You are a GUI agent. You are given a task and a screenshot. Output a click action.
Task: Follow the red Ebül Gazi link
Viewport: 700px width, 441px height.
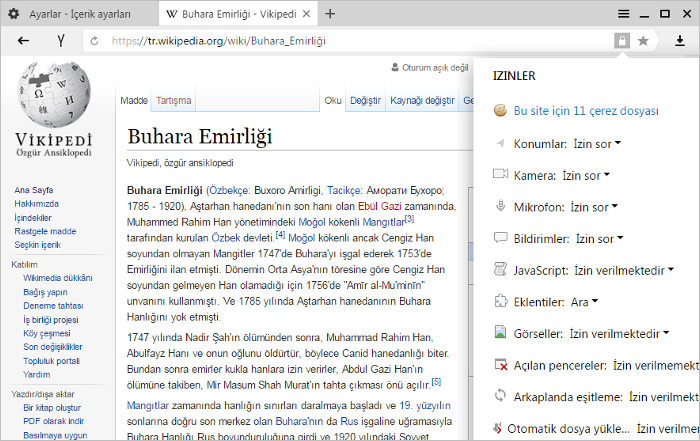point(379,206)
